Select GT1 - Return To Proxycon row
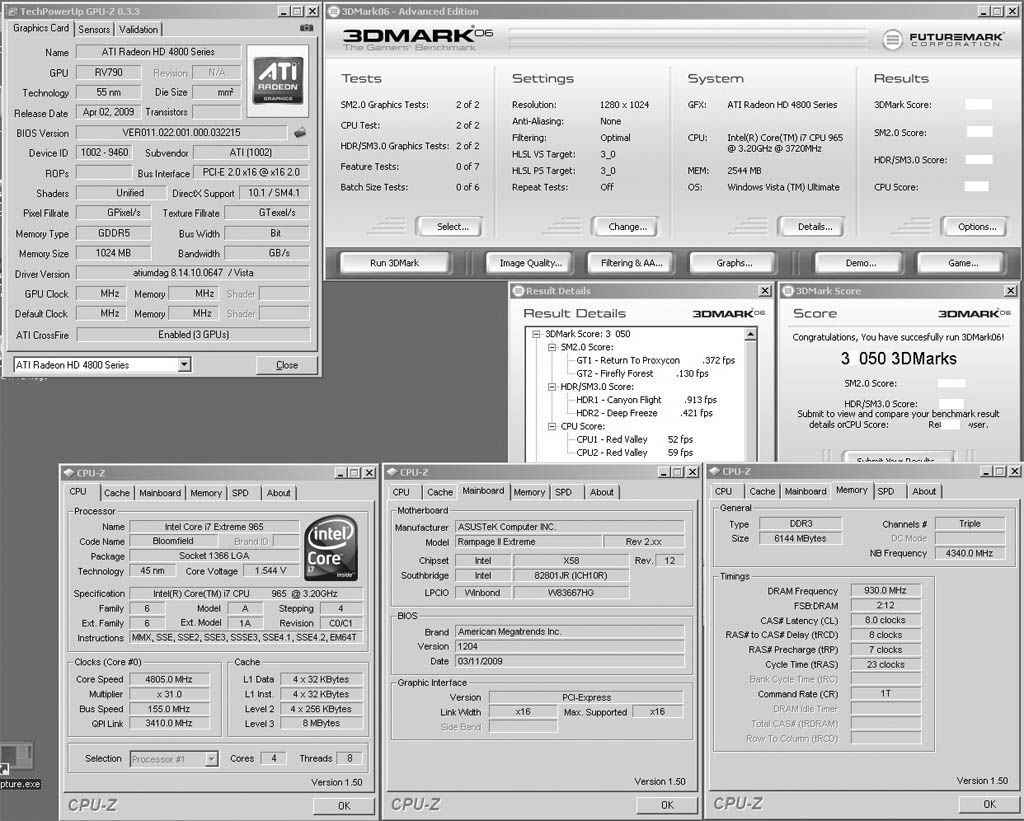1024x821 pixels. (x=655, y=360)
